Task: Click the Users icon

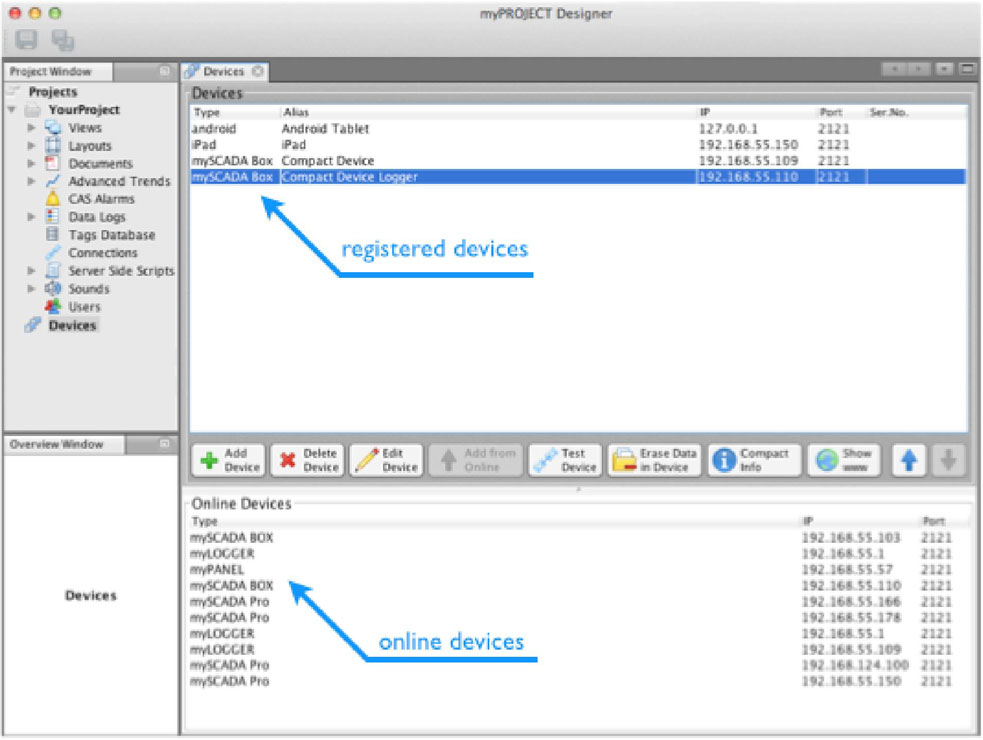Action: point(53,307)
